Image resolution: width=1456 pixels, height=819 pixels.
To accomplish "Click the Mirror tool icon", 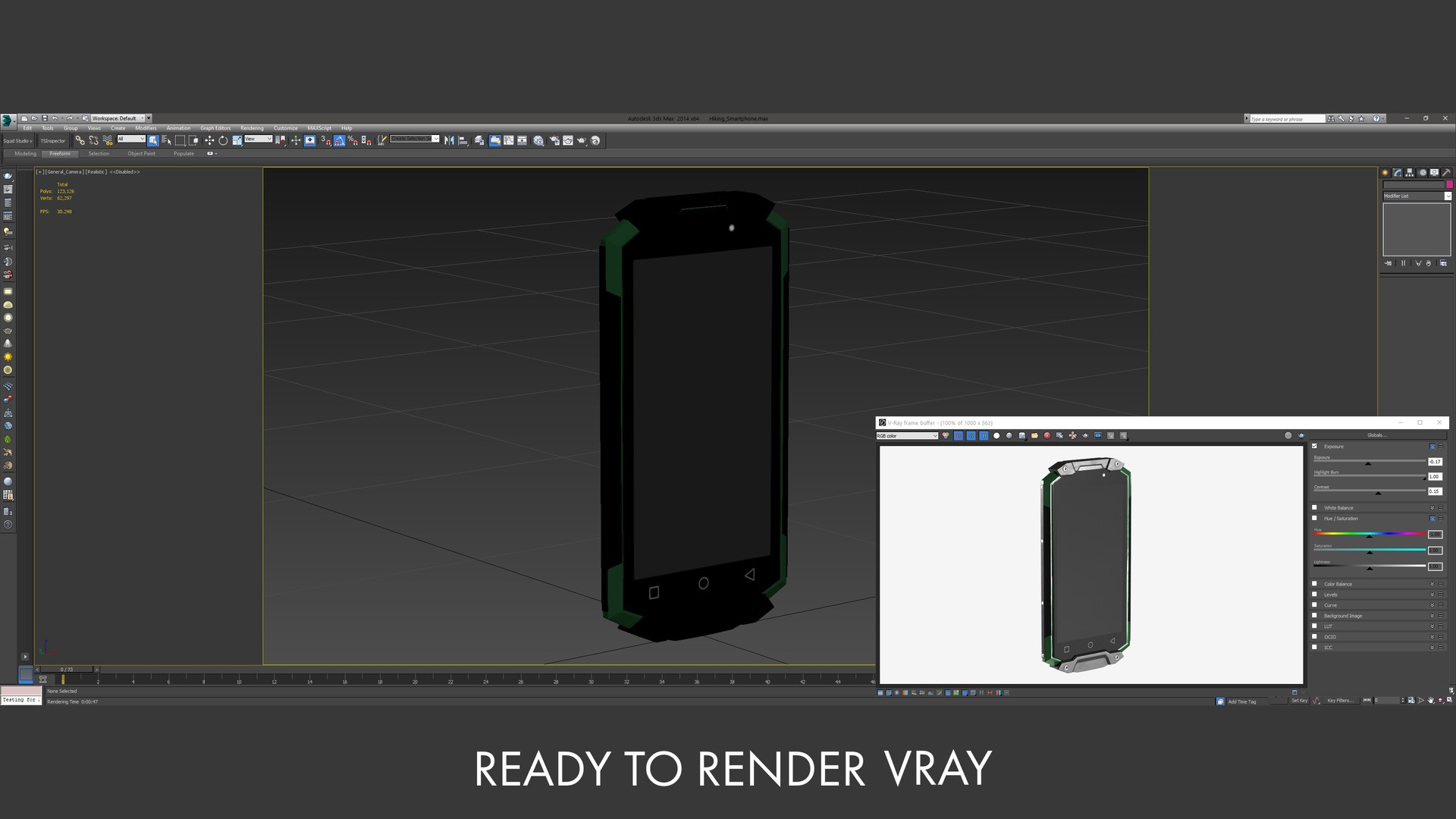I will (449, 140).
